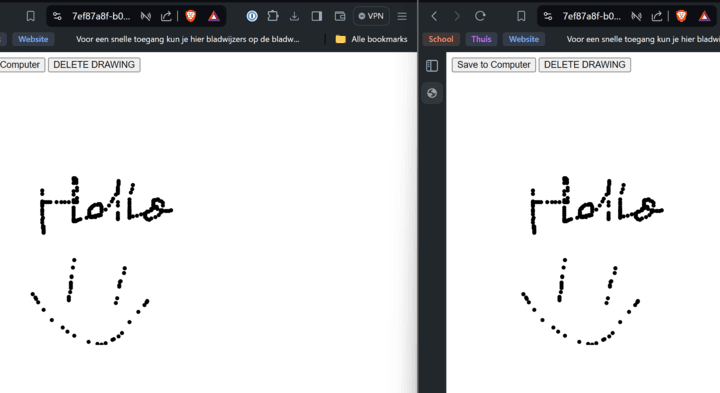
Task: Open the Brave Wallet icon
Action: click(x=340, y=16)
